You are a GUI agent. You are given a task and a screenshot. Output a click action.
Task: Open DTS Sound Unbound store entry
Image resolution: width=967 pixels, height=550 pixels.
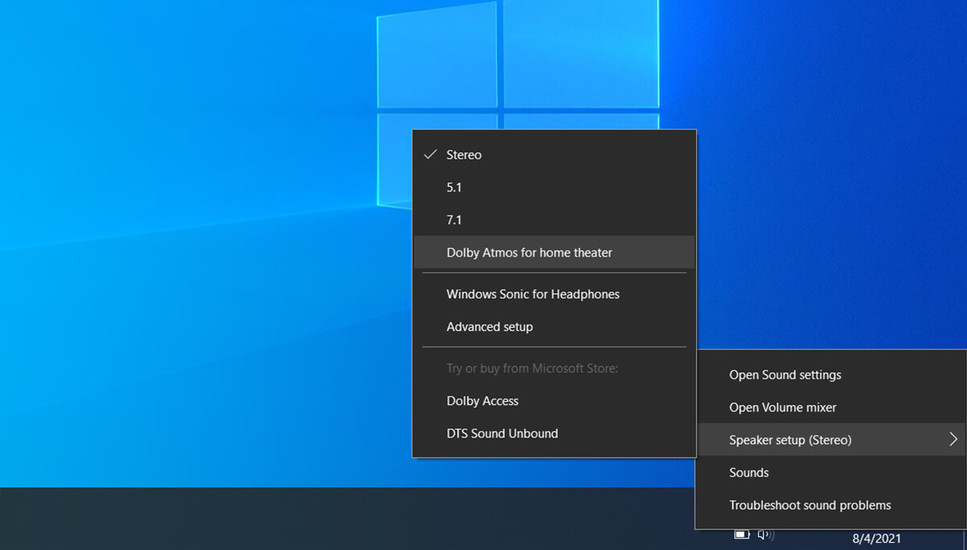[554, 433]
